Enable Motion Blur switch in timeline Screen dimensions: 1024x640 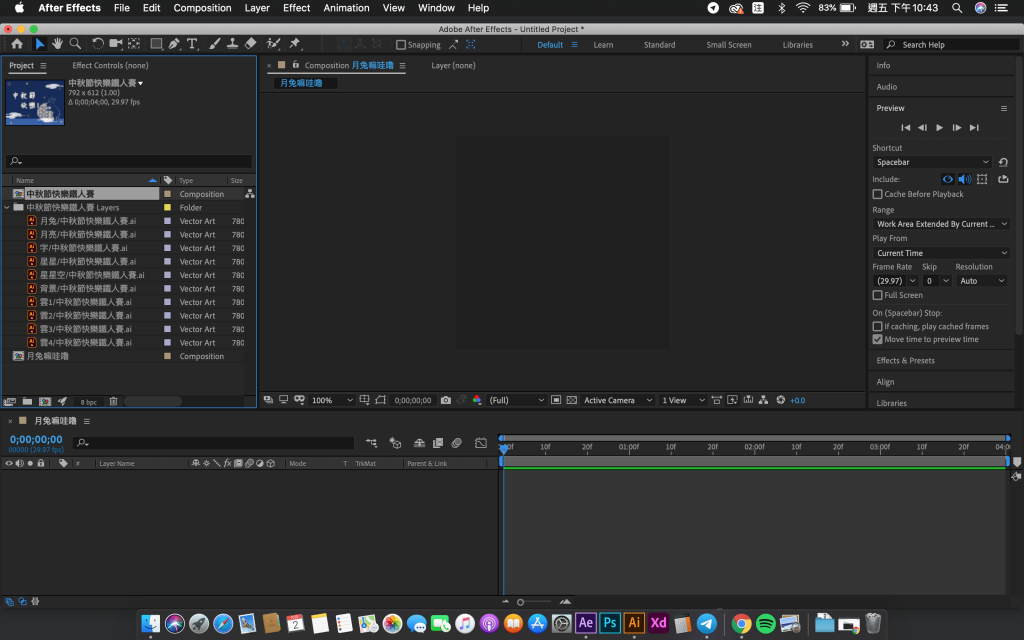tap(456, 443)
